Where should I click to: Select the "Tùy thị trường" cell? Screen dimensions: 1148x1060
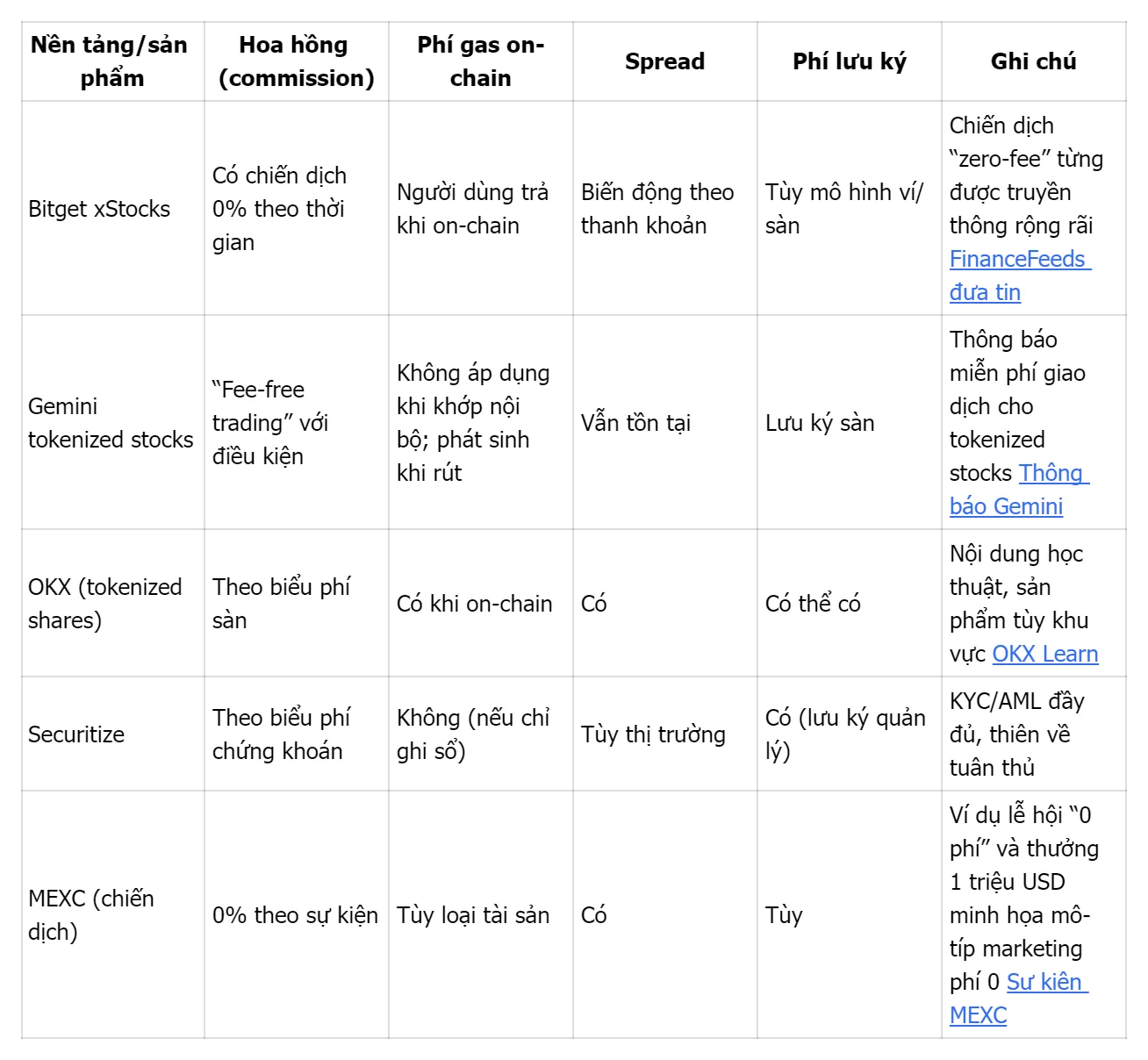(x=653, y=734)
